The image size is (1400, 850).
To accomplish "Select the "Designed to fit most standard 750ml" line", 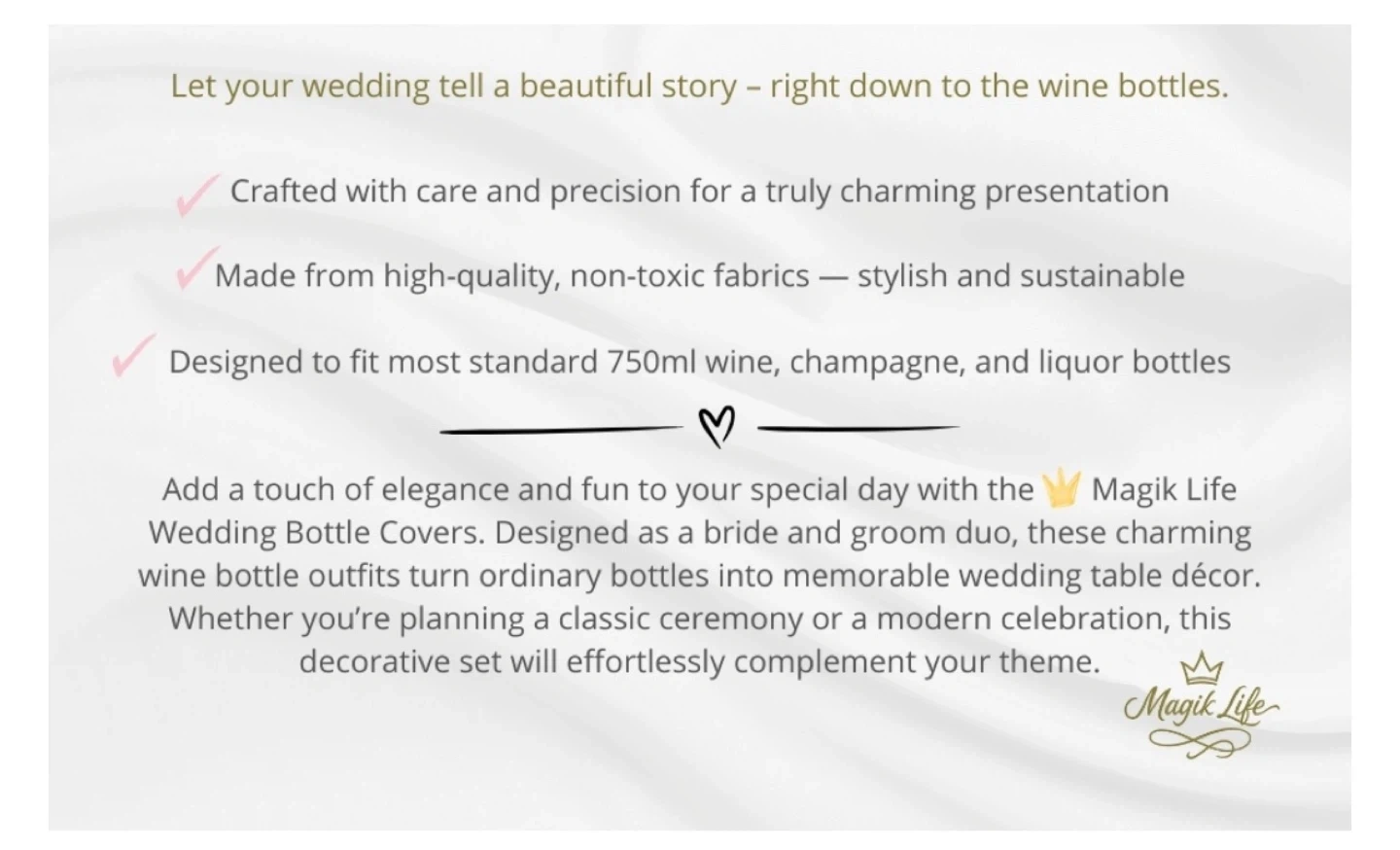I will point(699,362).
